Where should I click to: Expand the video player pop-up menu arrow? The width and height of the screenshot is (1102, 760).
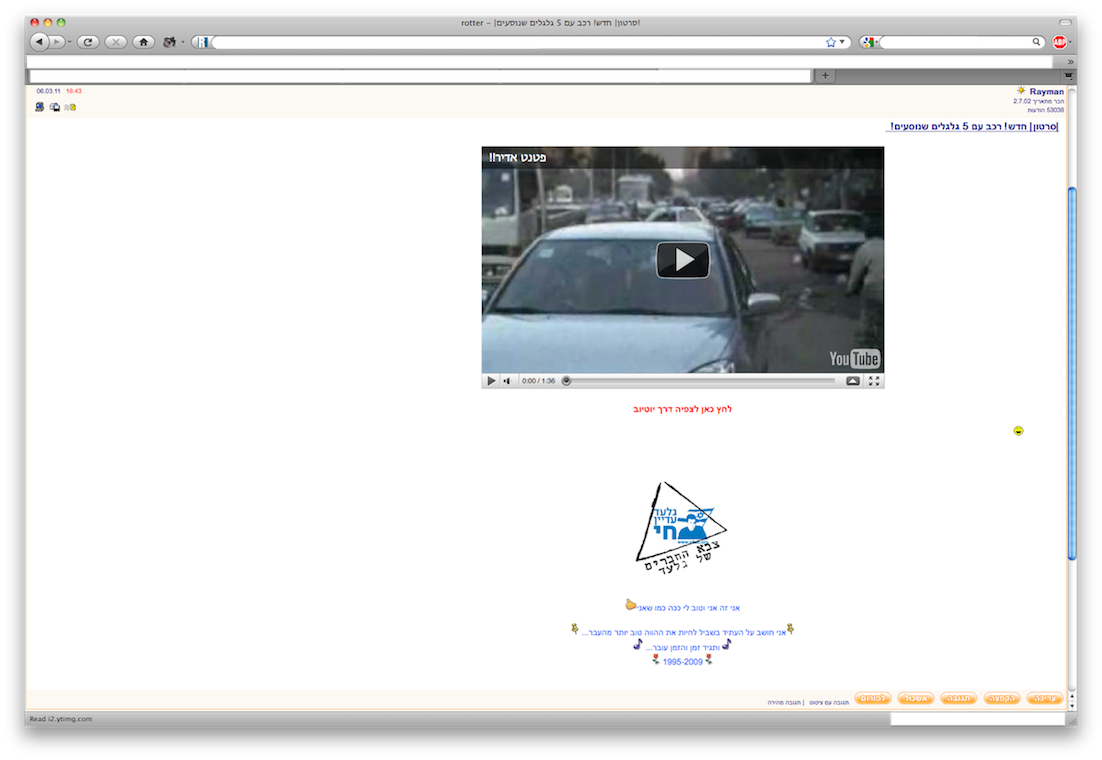tap(852, 381)
